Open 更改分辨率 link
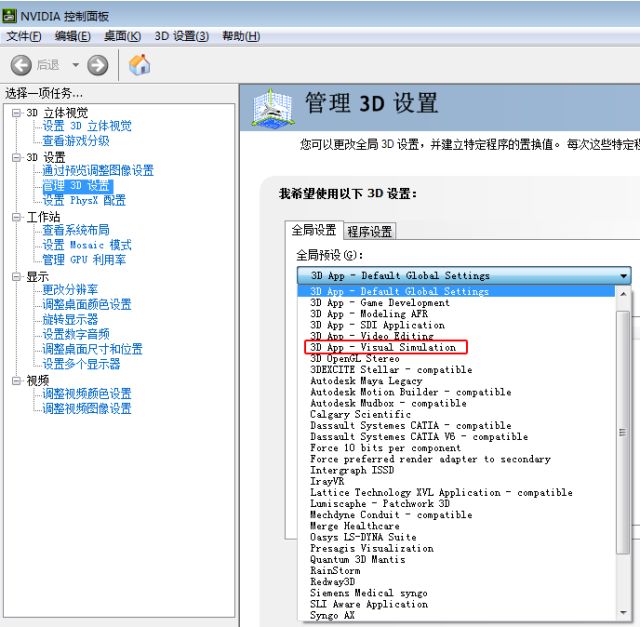 [70, 289]
